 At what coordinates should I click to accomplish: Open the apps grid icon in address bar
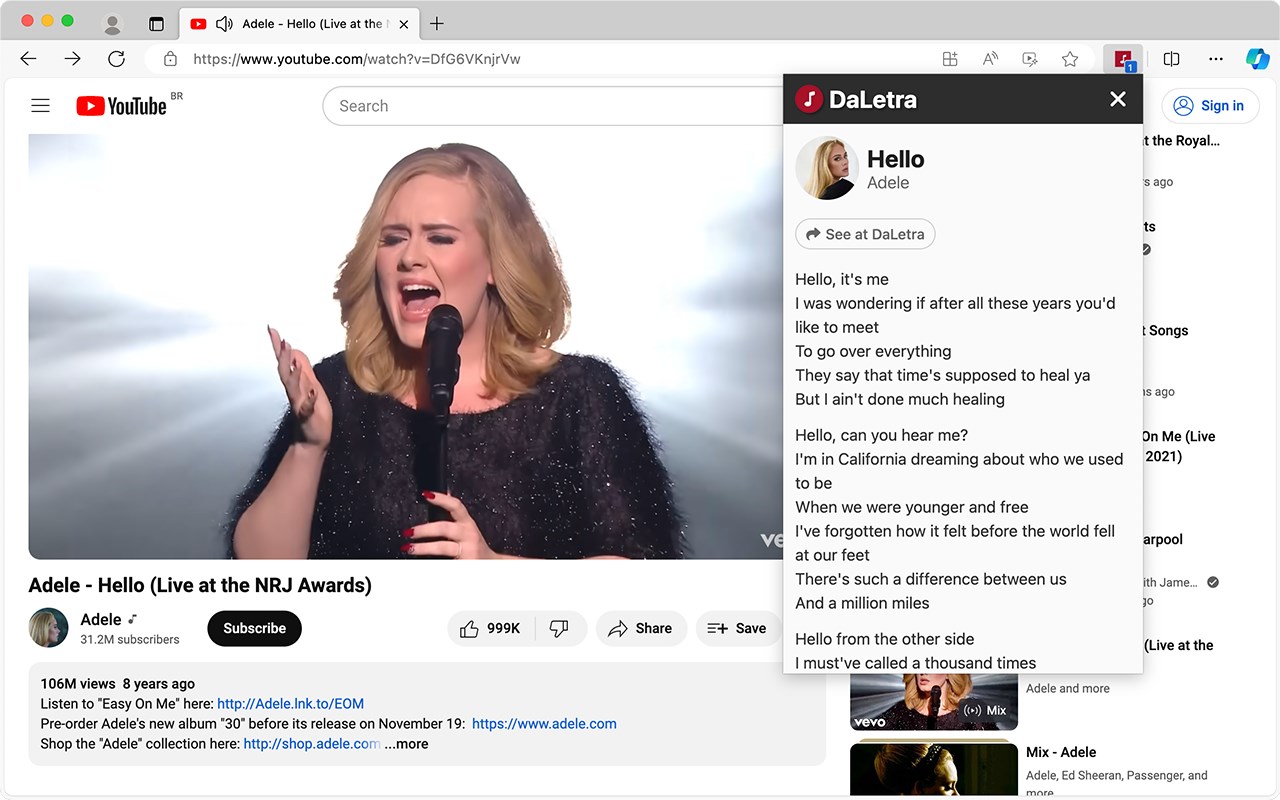coord(950,59)
